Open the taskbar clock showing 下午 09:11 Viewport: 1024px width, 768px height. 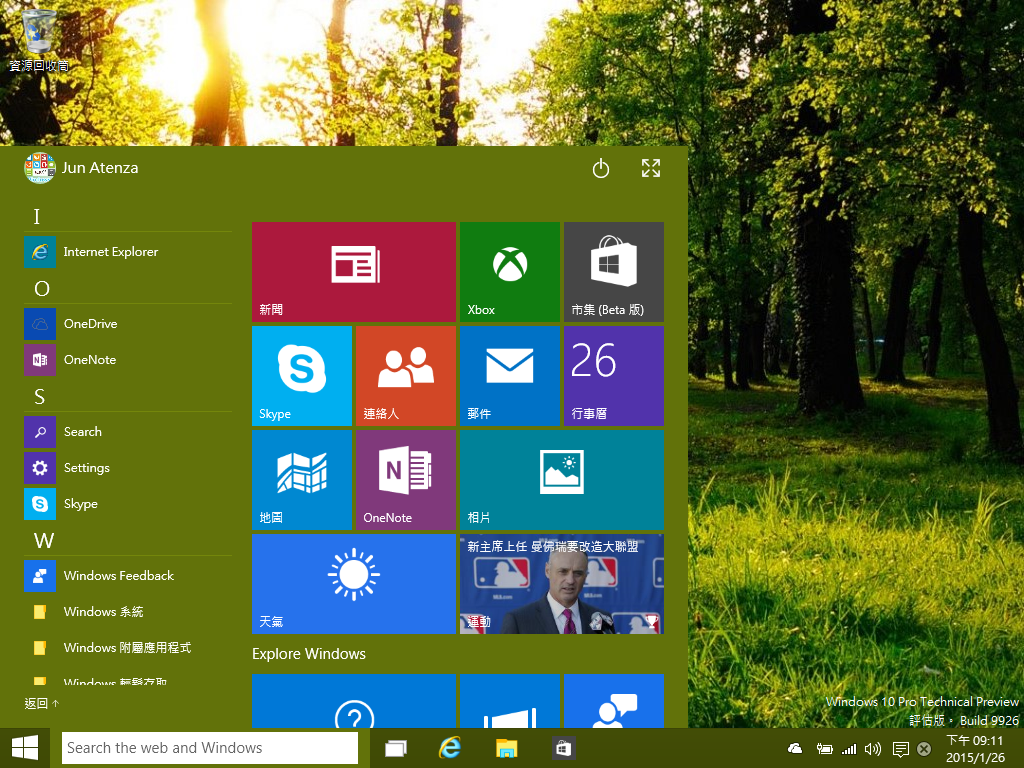tap(975, 748)
